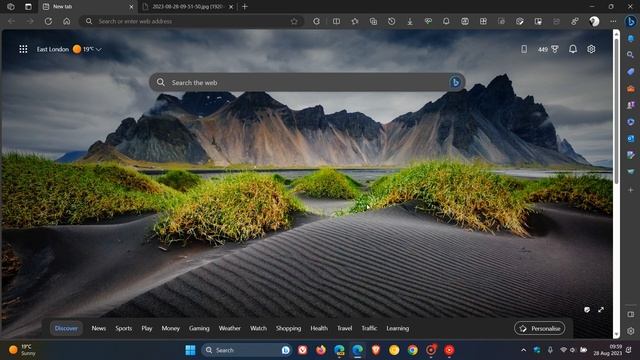Open the Downloads toolbar button
Image resolution: width=640 pixels, height=360 pixels.
click(410, 21)
